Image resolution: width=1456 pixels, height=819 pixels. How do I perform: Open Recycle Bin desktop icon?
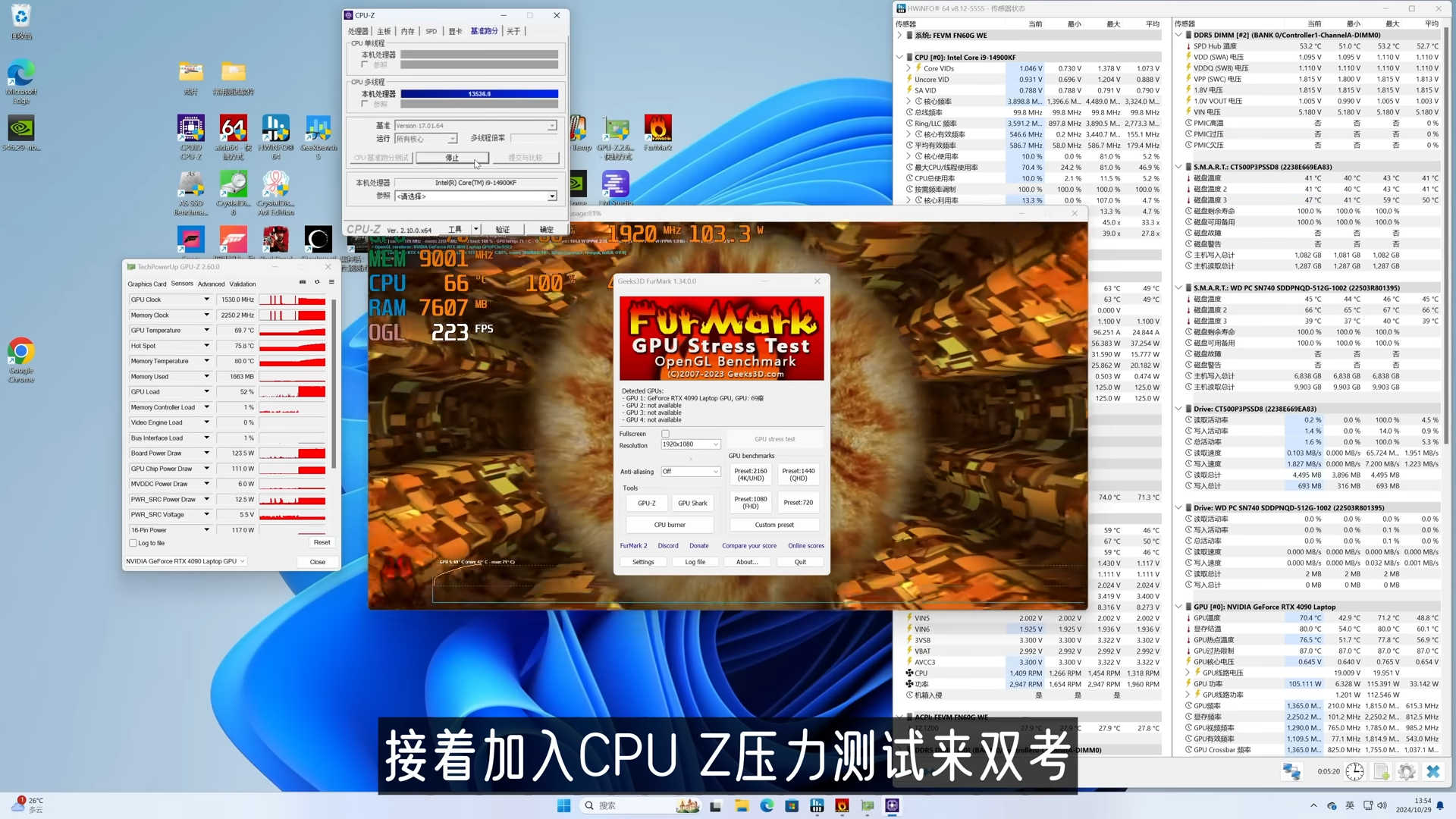[21, 21]
